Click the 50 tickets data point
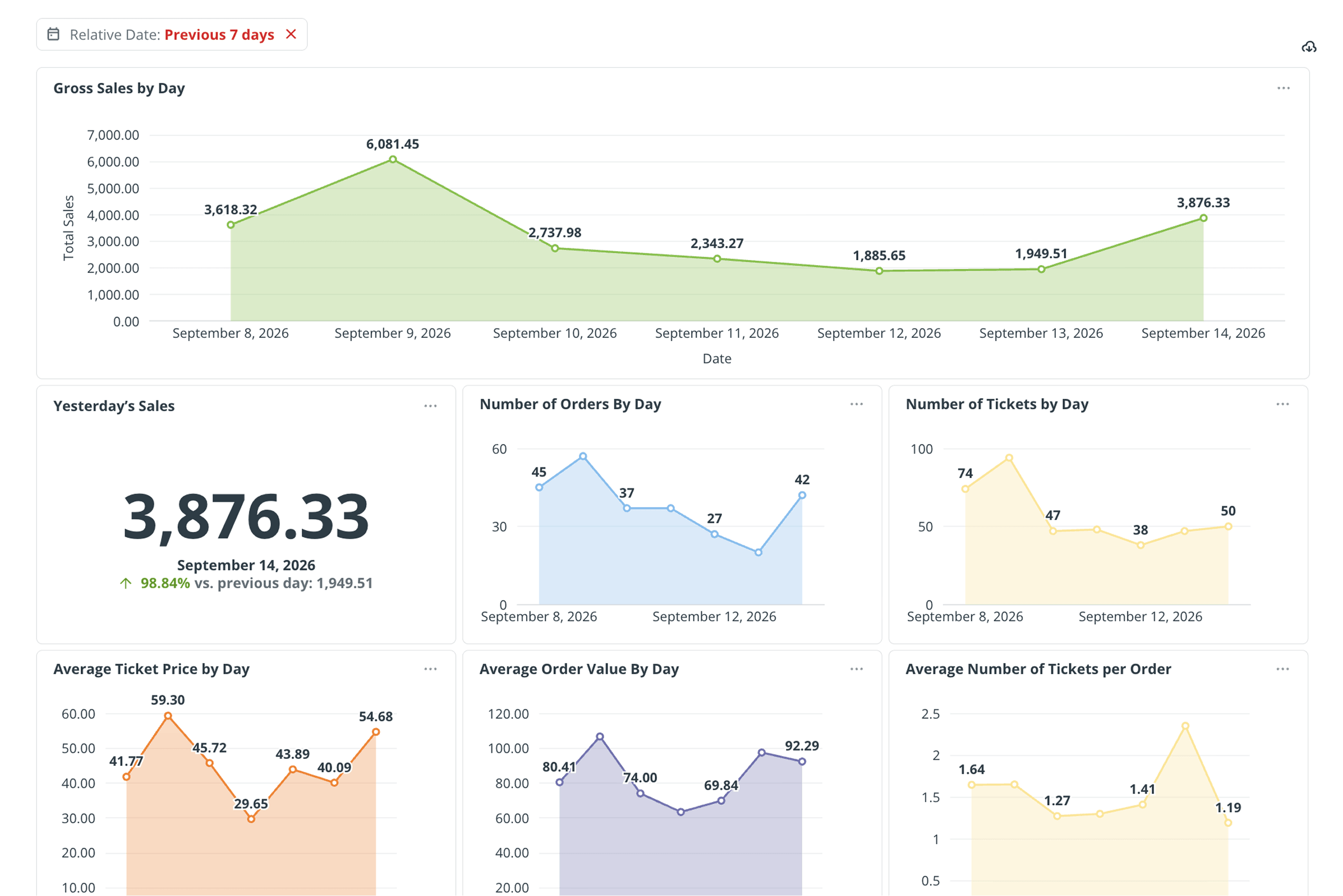 [x=1228, y=526]
